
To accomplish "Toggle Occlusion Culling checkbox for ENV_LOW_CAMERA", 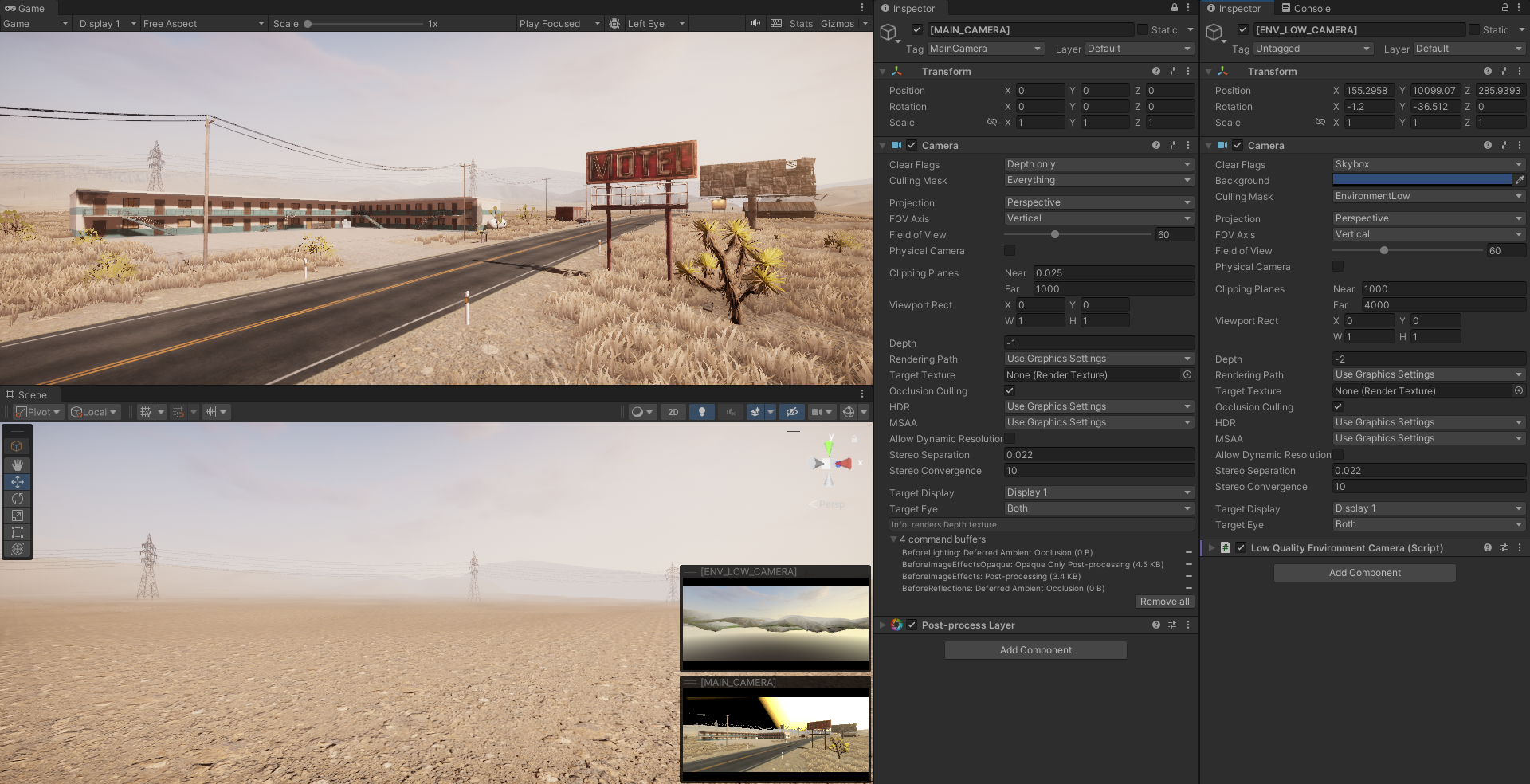I will (x=1338, y=406).
